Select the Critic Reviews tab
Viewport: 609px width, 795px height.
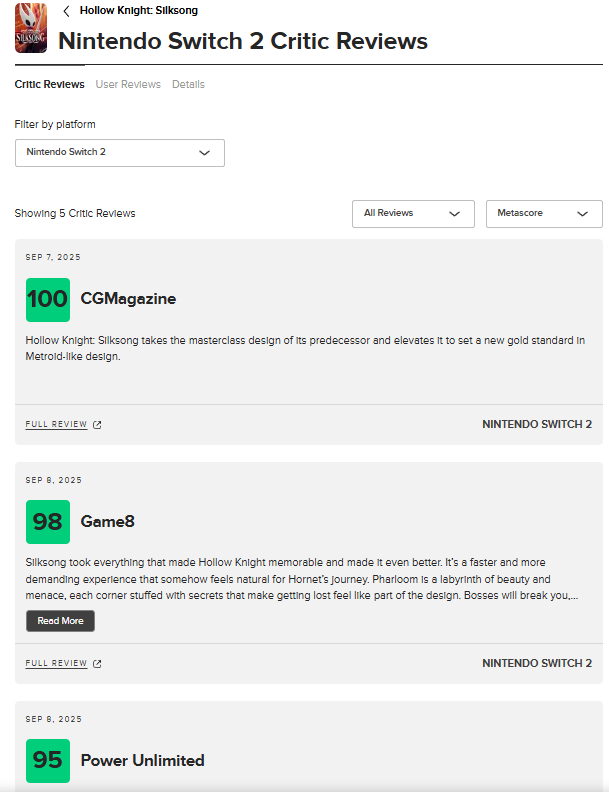point(49,85)
